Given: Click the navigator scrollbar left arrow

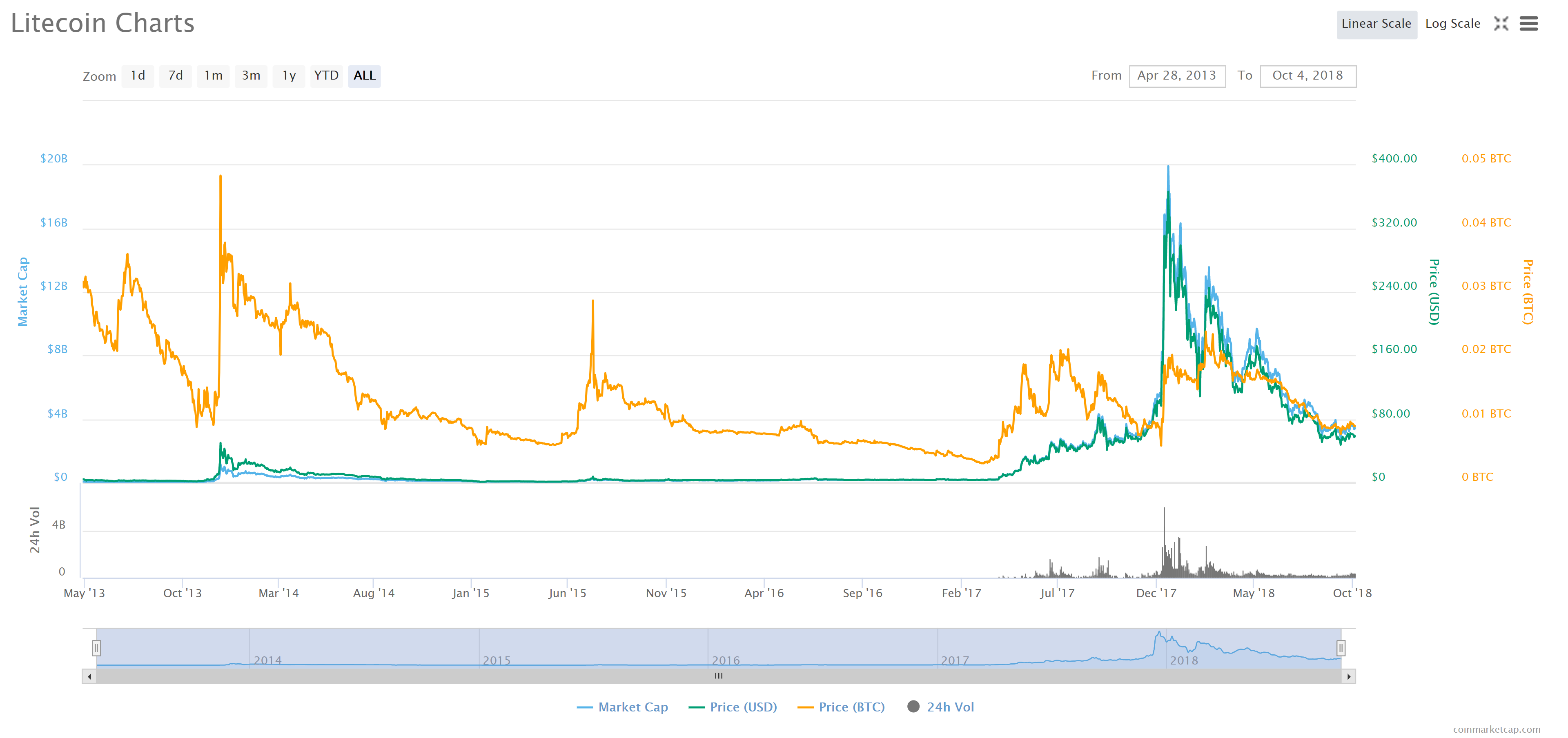Looking at the screenshot, I should point(89,676).
